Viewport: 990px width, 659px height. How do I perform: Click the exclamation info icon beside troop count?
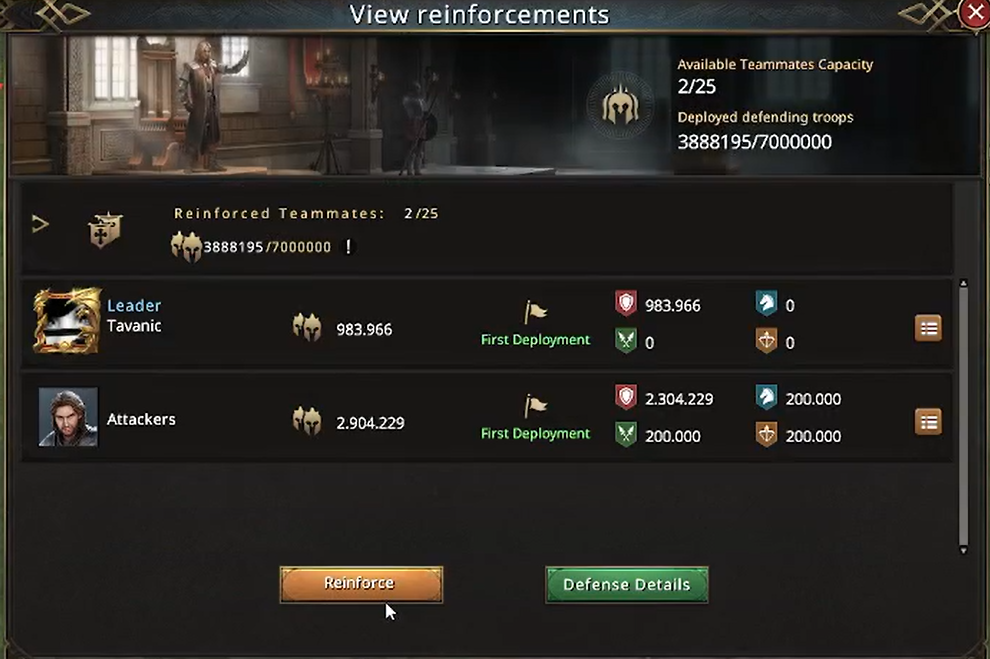(x=348, y=247)
